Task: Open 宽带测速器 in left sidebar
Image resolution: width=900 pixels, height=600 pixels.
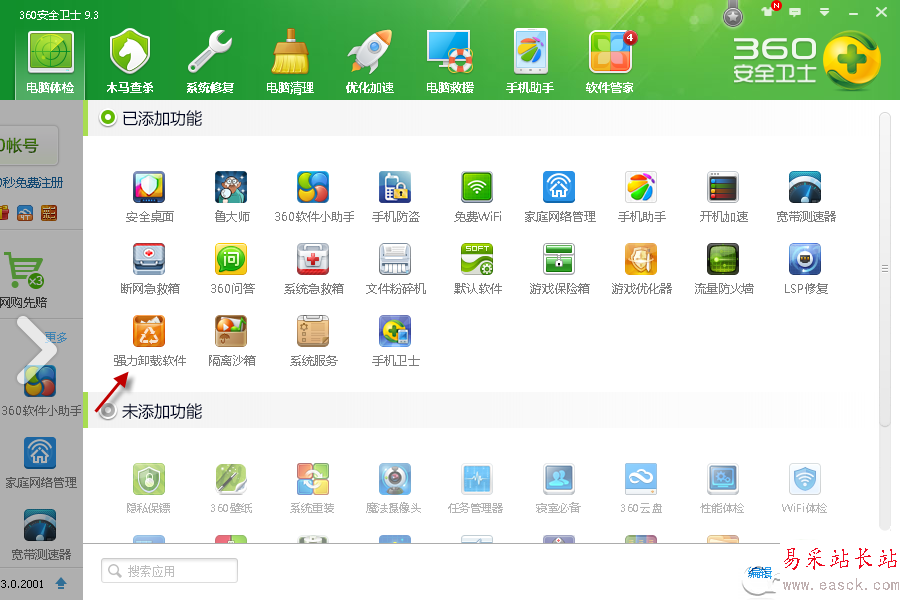Action: tap(41, 535)
